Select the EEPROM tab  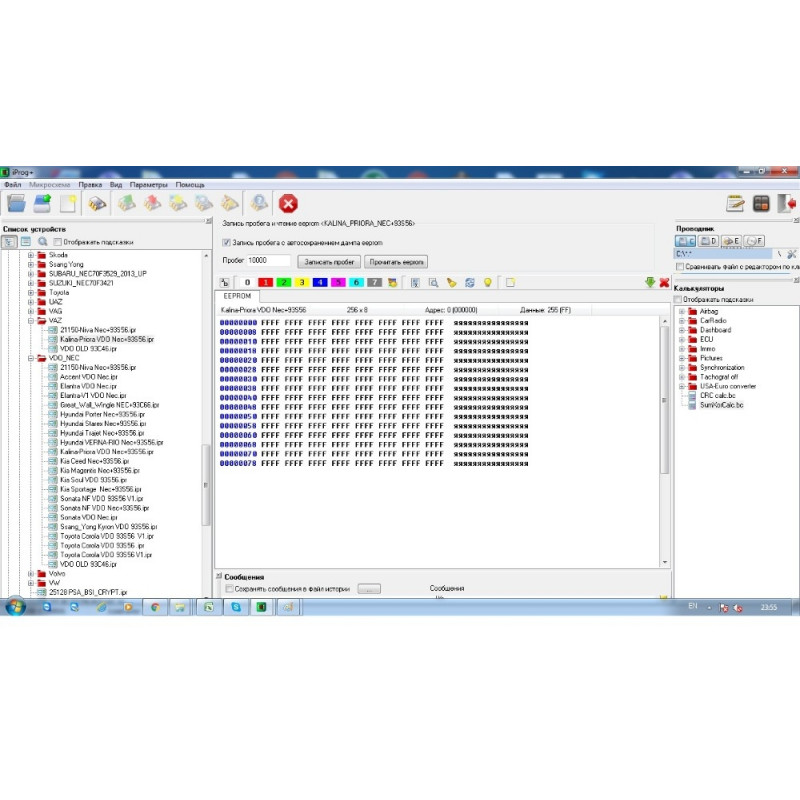[x=237, y=297]
